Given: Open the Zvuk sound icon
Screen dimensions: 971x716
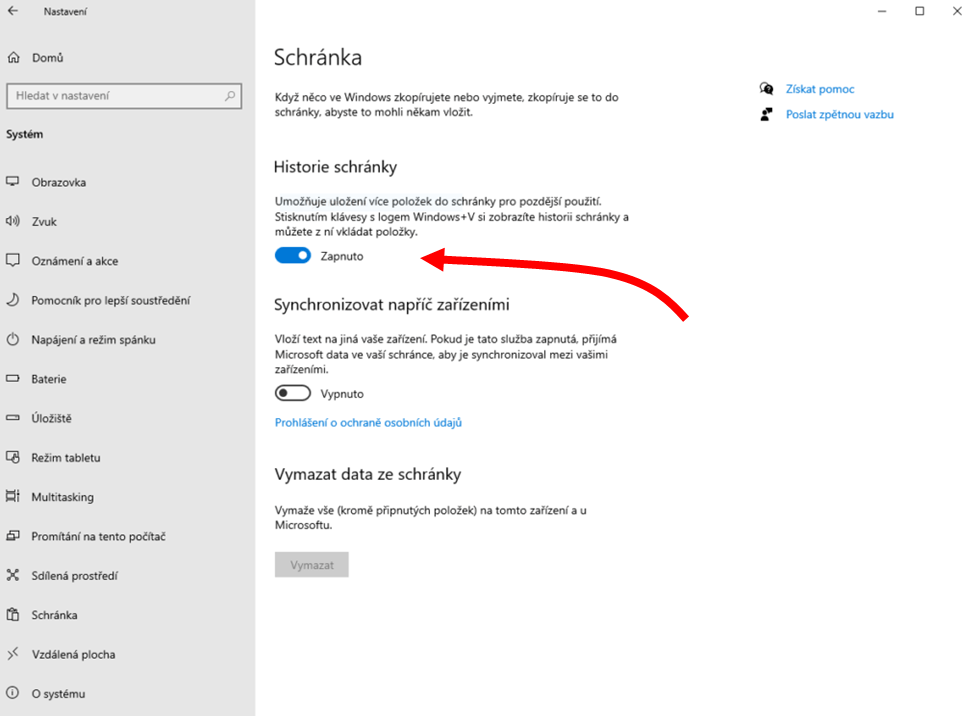Looking at the screenshot, I should pyautogui.click(x=13, y=221).
